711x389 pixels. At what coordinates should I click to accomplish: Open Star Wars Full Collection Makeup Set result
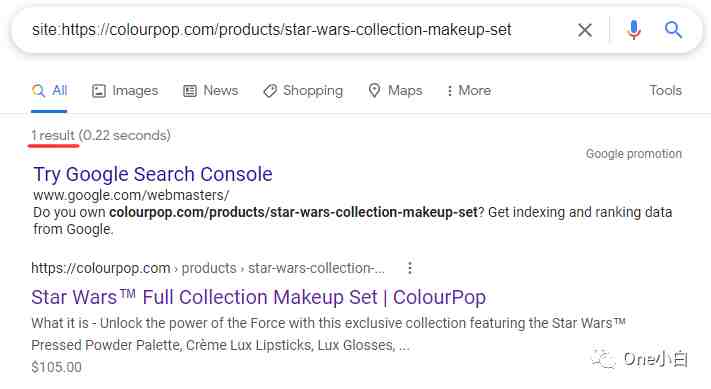click(x=258, y=297)
